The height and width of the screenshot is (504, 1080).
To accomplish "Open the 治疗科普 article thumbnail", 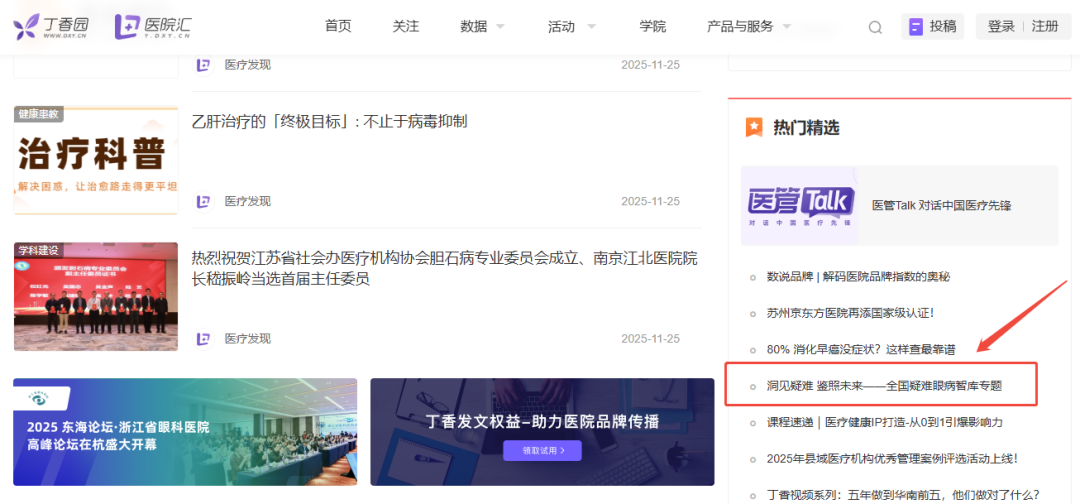I will coord(96,160).
